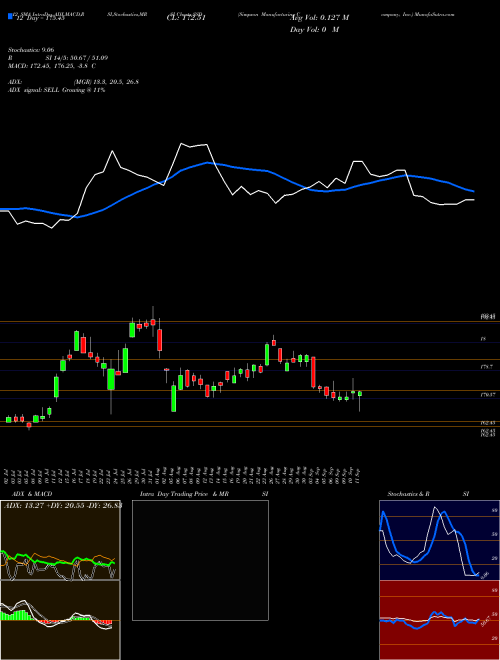Click the blue stochastics chart panel
Viewport: 500px width, 660px height.
tap(439, 540)
